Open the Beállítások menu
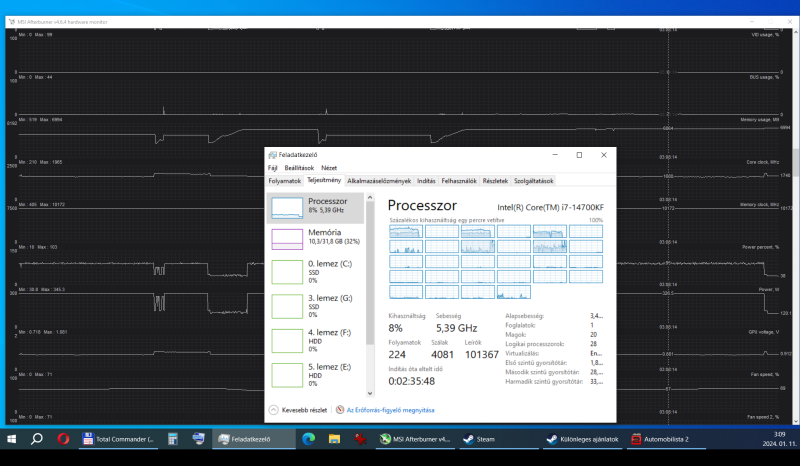800x466 pixels. 299,168
